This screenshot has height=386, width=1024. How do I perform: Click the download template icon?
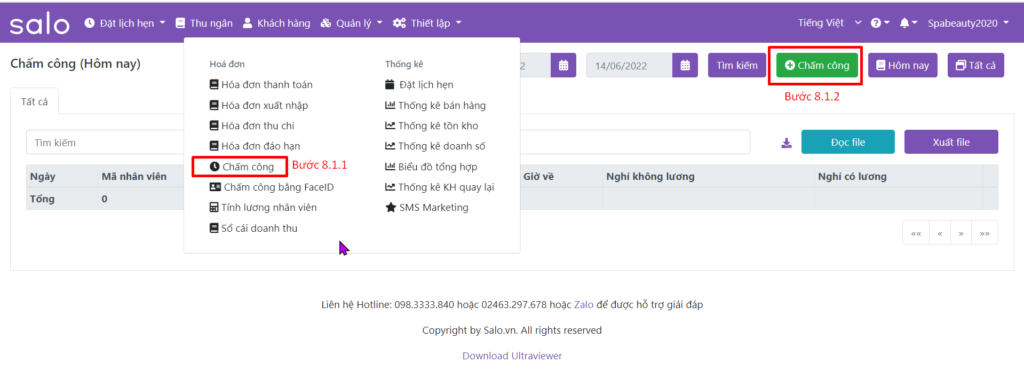click(786, 142)
